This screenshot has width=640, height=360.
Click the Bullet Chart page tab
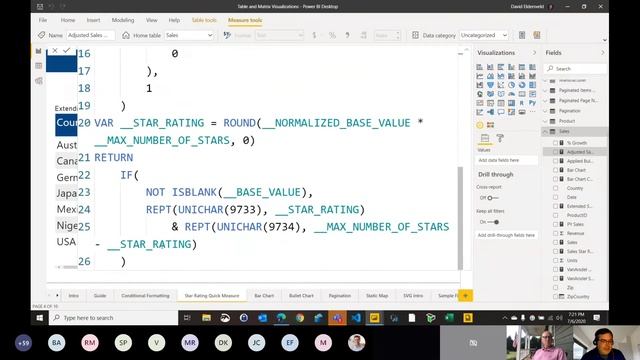pos(301,296)
